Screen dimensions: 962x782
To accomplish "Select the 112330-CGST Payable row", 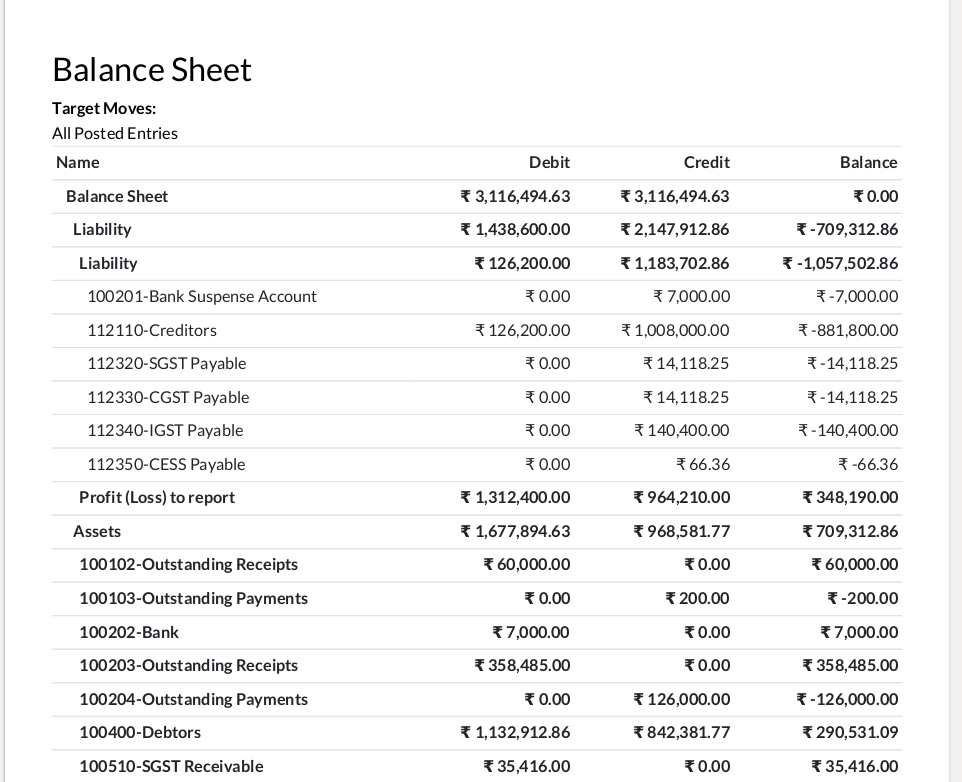I will tap(168, 397).
